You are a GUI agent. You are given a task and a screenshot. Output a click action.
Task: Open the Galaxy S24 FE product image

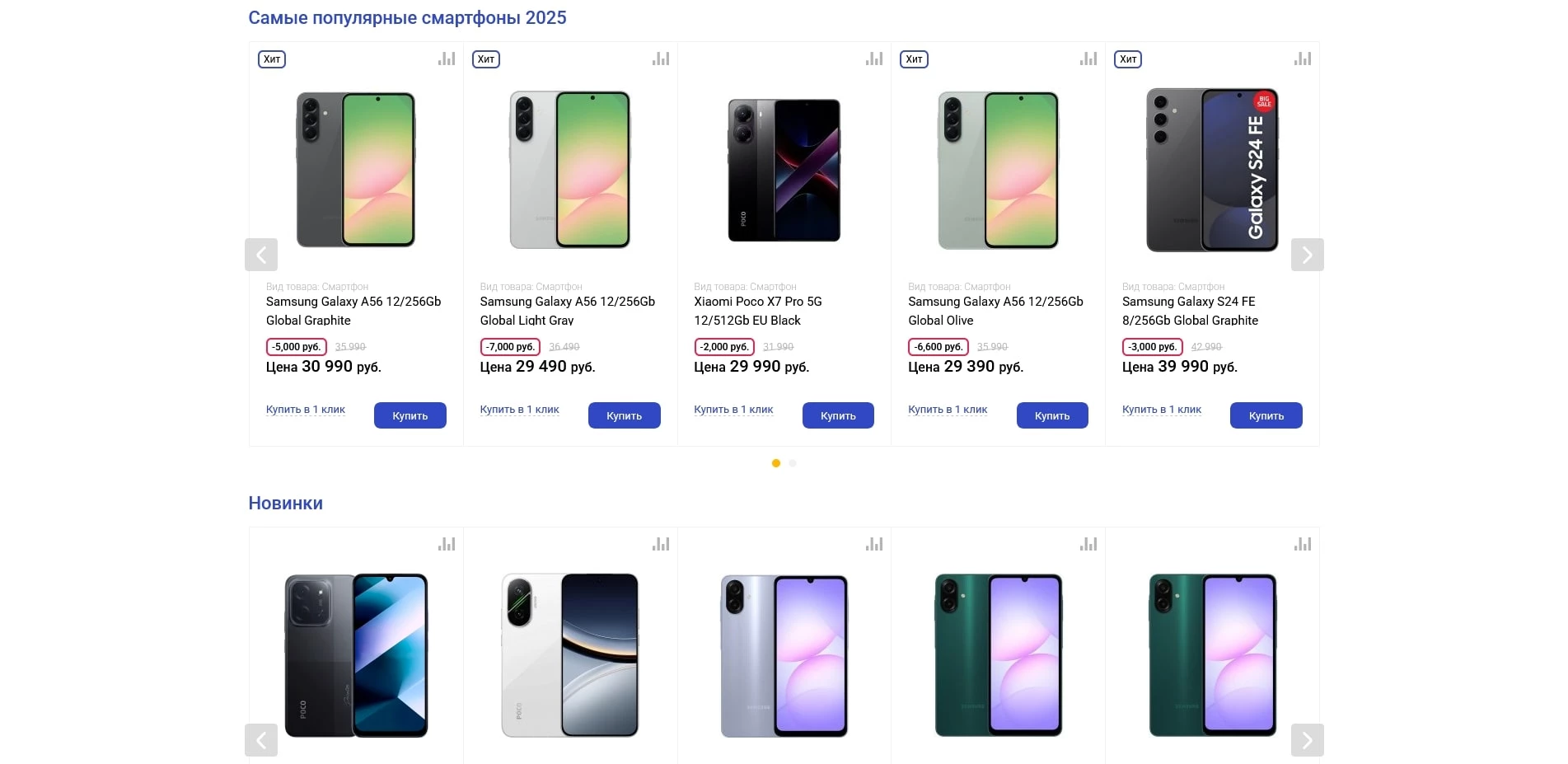coord(1212,170)
